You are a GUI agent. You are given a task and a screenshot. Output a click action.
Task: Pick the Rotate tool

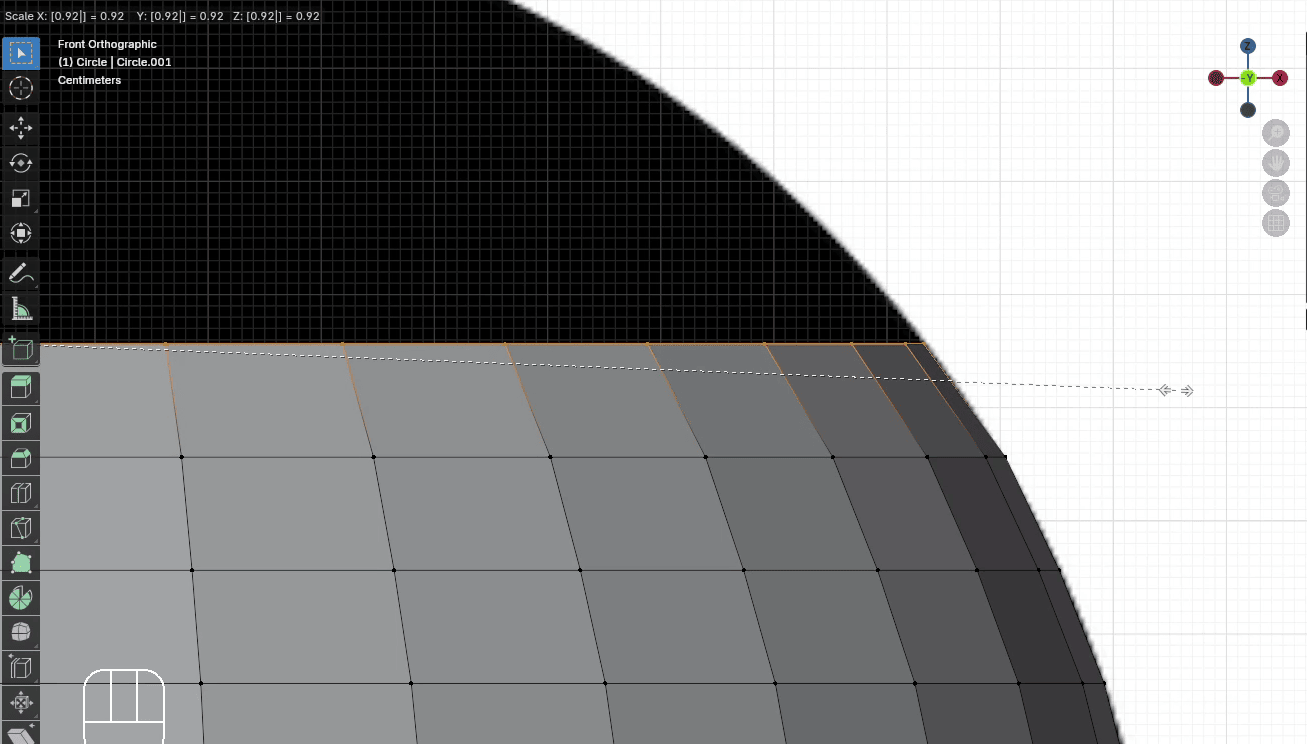coord(21,162)
